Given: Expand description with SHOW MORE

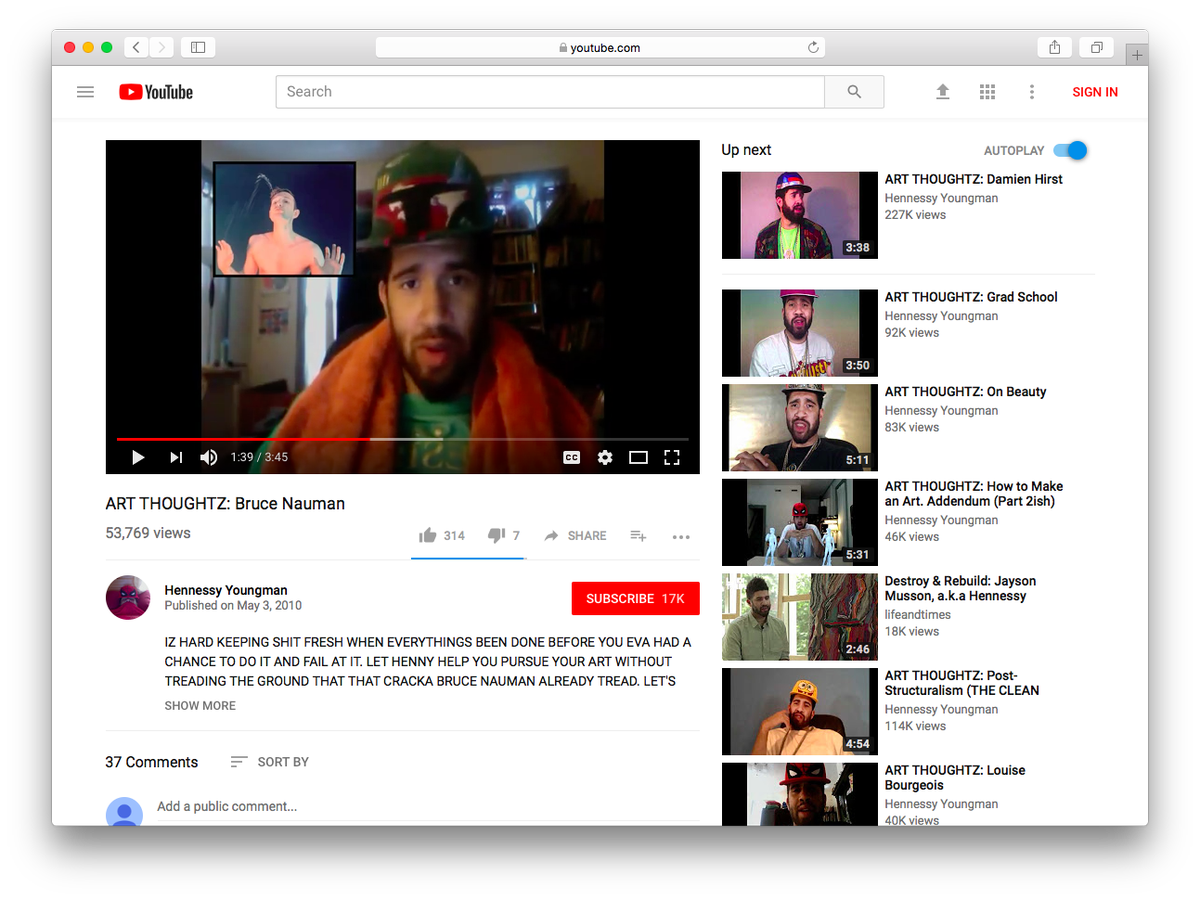Looking at the screenshot, I should [x=200, y=706].
